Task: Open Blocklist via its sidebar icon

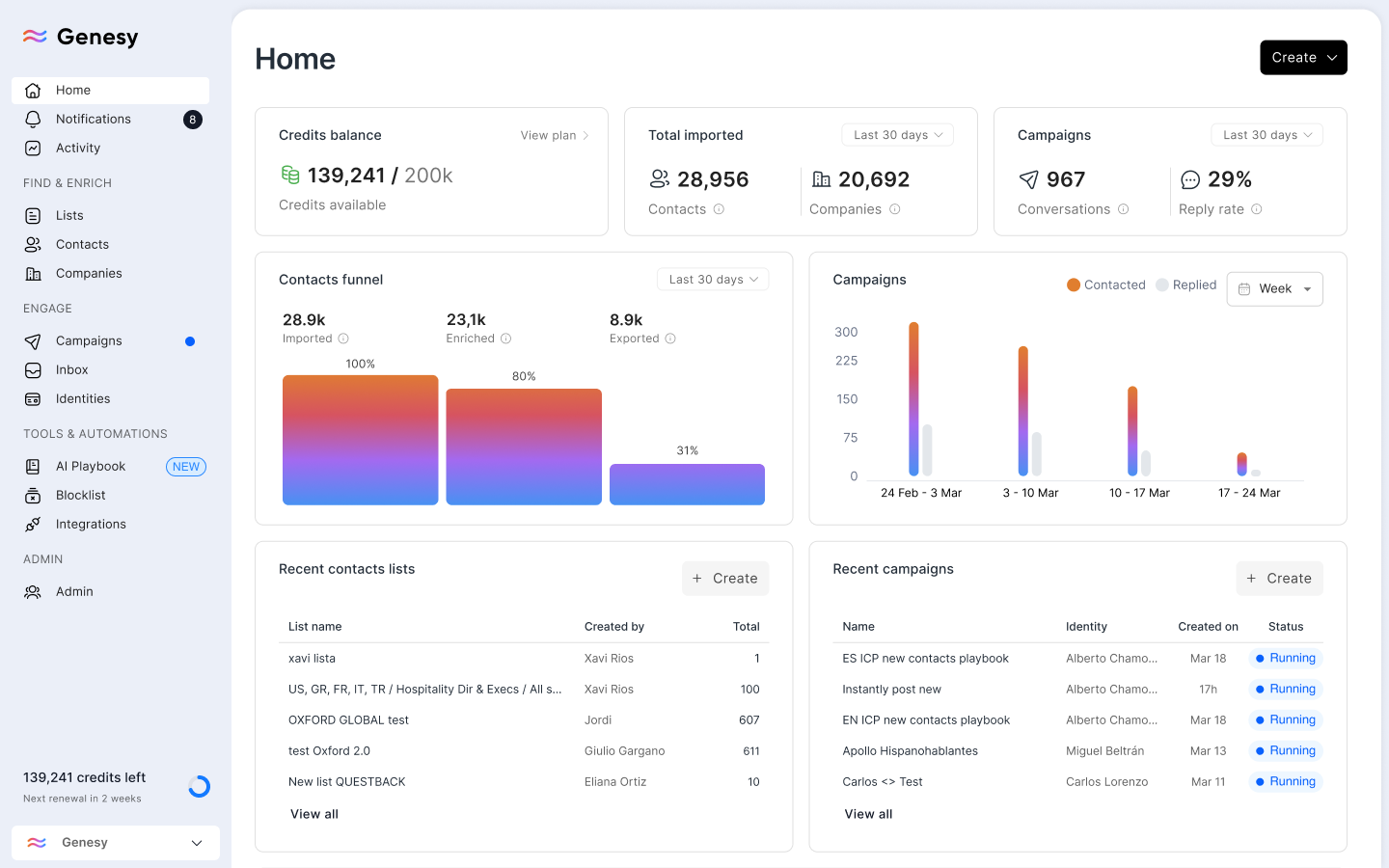Action: (x=33, y=496)
